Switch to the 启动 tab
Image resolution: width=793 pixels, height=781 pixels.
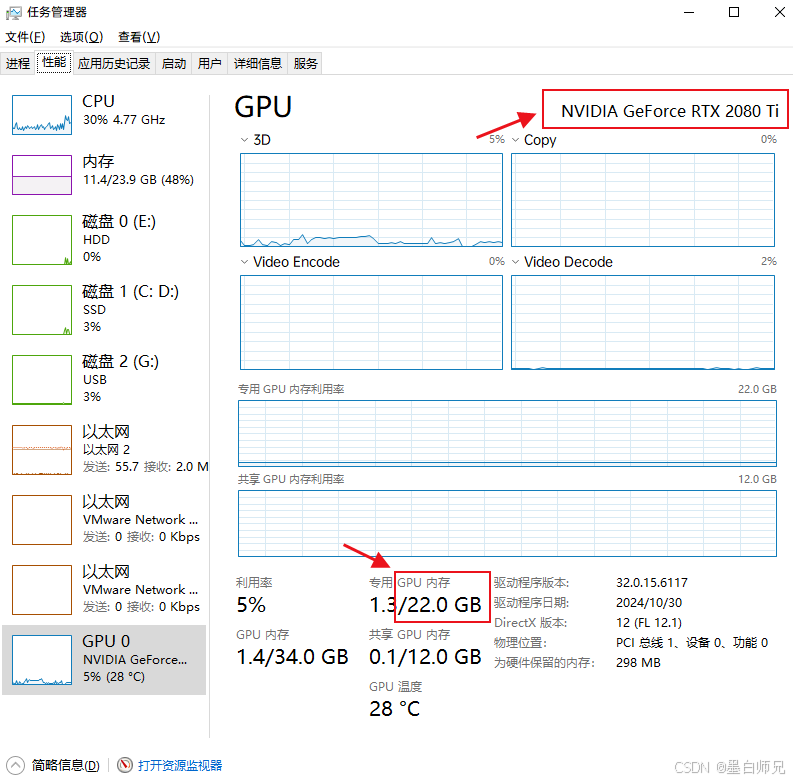coord(173,63)
